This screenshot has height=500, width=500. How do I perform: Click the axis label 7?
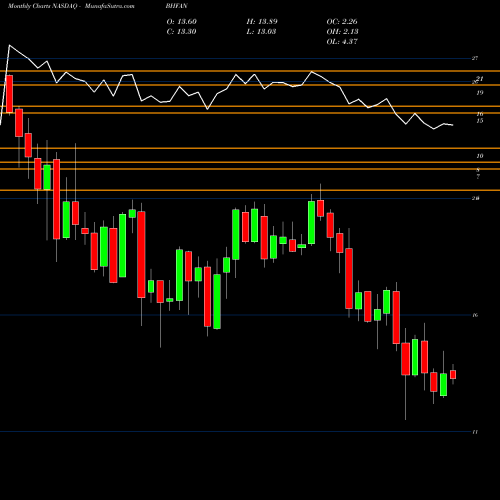coord(478,177)
